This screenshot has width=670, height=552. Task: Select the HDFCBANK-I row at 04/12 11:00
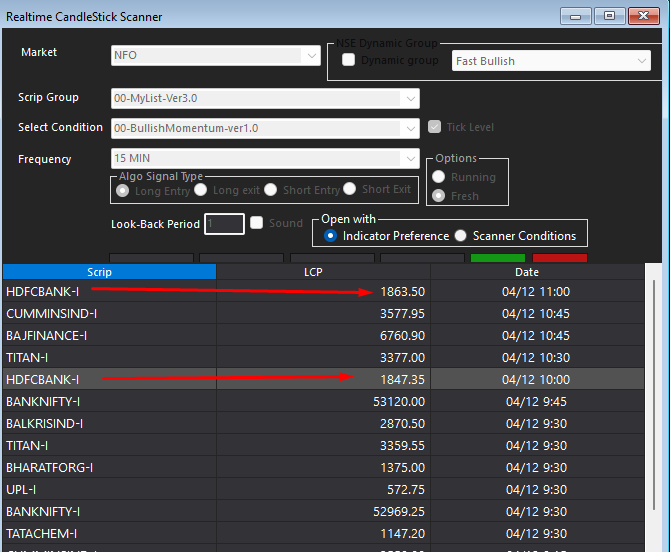[323, 291]
